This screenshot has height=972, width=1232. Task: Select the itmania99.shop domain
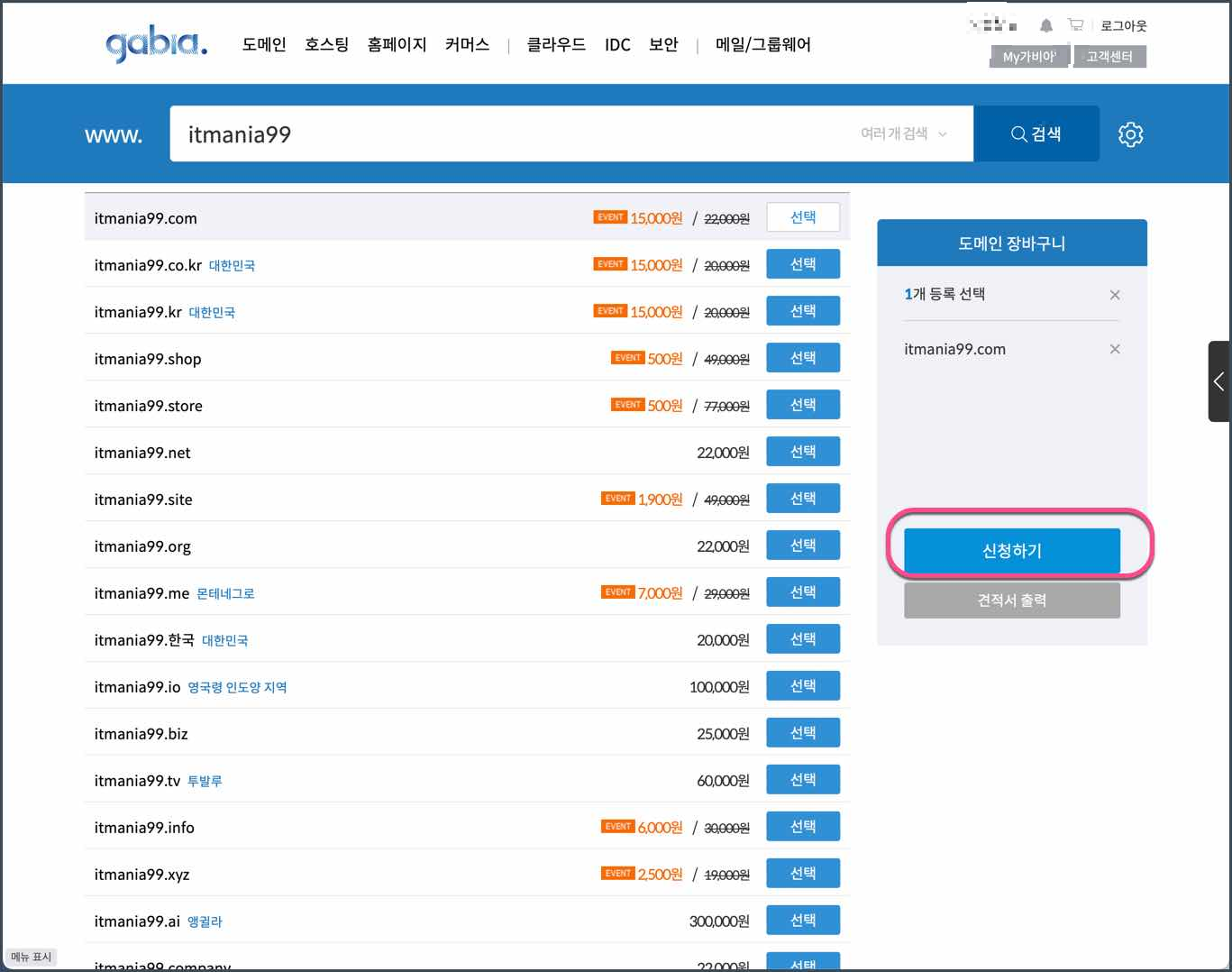803,358
